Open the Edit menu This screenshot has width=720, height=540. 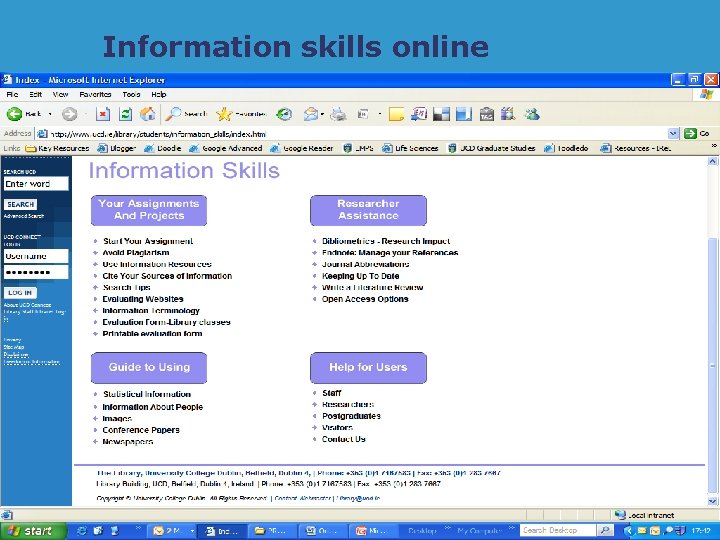tap(35, 95)
